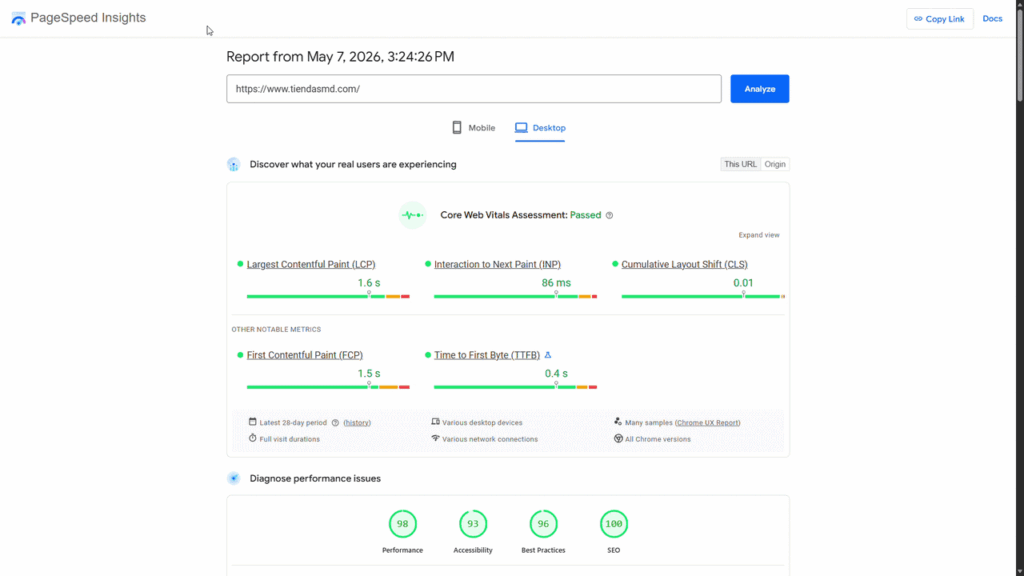The width and height of the screenshot is (1024, 576).
Task: Click the calendar icon by Latest 28-day period
Action: click(x=252, y=422)
